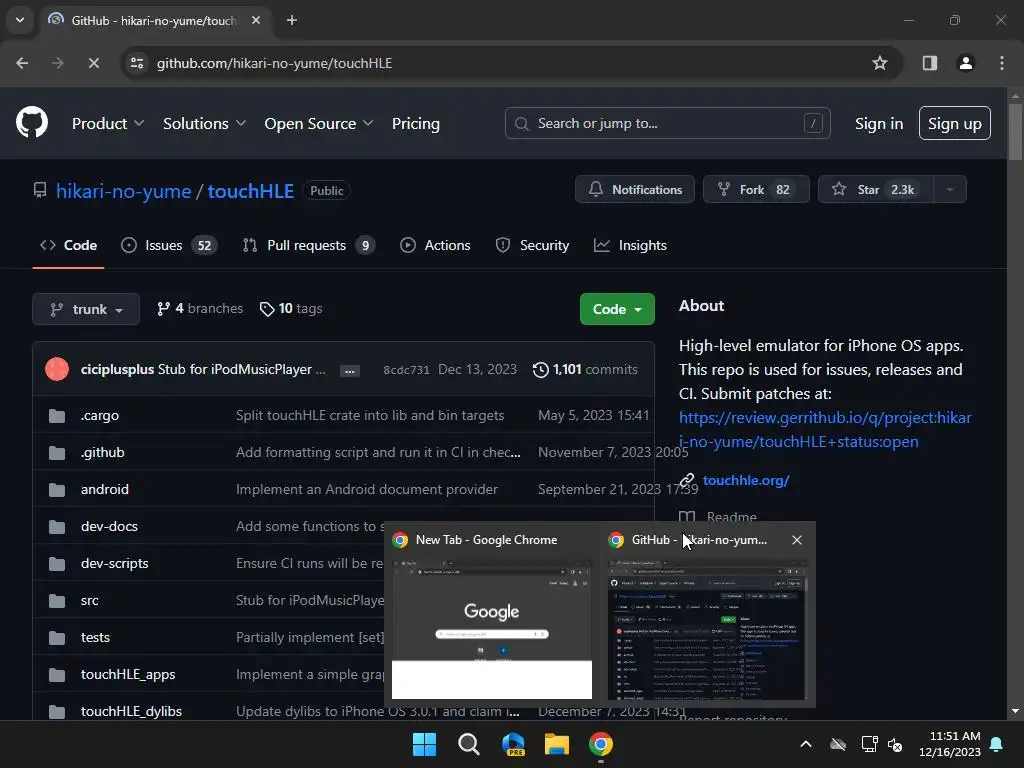Expand the Product menu
1024x768 pixels.
click(x=108, y=123)
